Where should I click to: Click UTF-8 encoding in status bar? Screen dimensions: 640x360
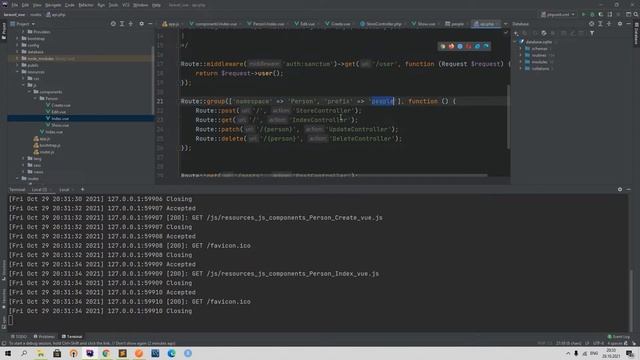pos(598,343)
